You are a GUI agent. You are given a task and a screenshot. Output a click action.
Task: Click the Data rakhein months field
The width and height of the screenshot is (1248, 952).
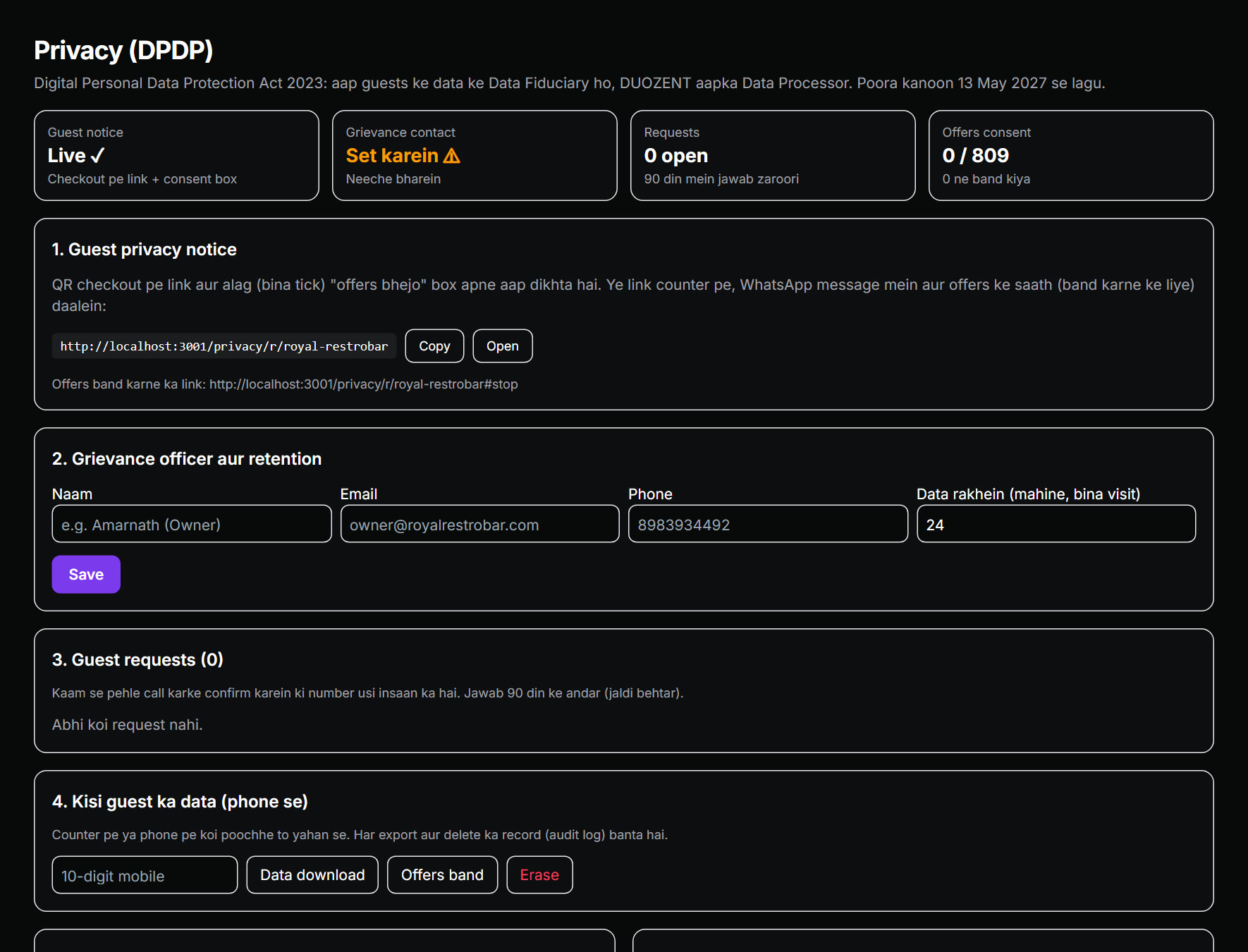(x=1056, y=524)
